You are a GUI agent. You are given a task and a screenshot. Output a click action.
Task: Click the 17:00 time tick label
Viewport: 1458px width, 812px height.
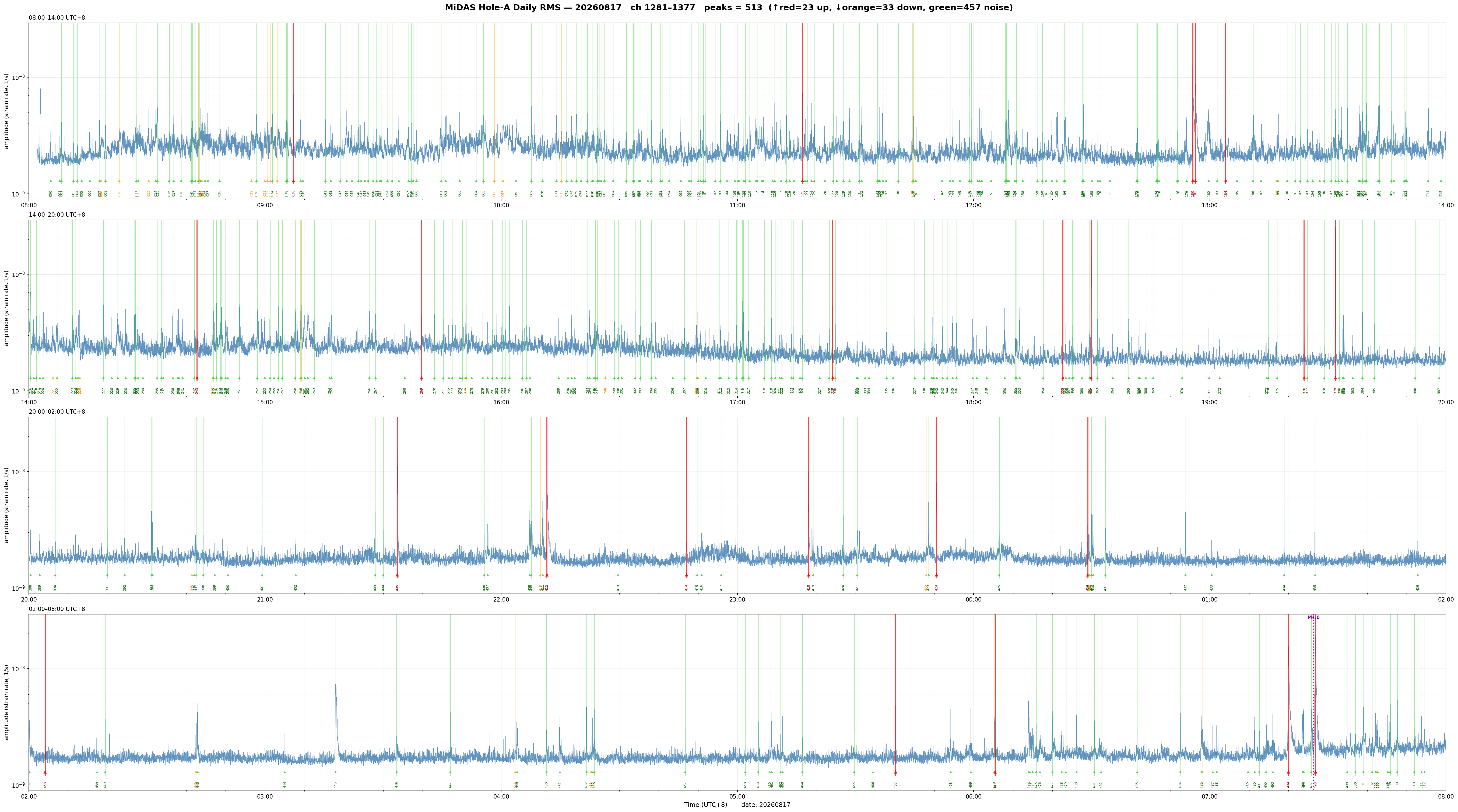737,402
